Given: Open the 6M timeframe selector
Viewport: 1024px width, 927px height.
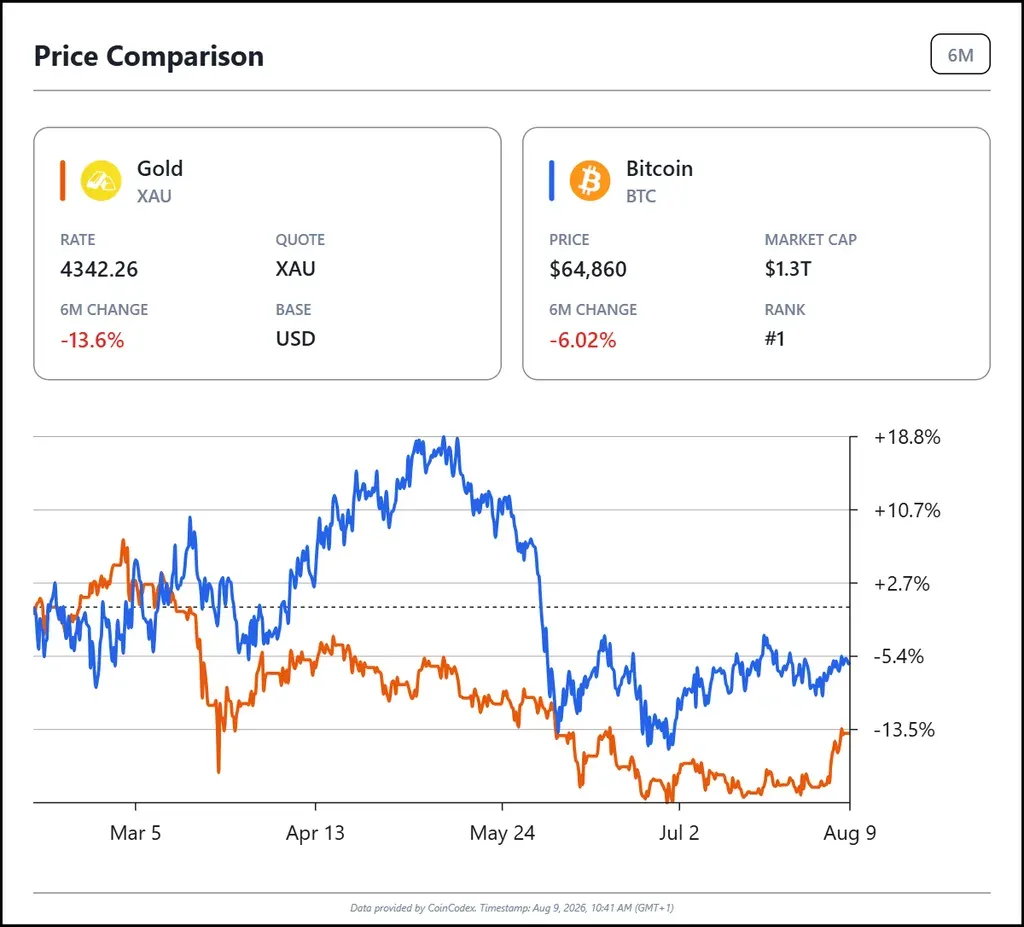Looking at the screenshot, I should pos(960,54).
